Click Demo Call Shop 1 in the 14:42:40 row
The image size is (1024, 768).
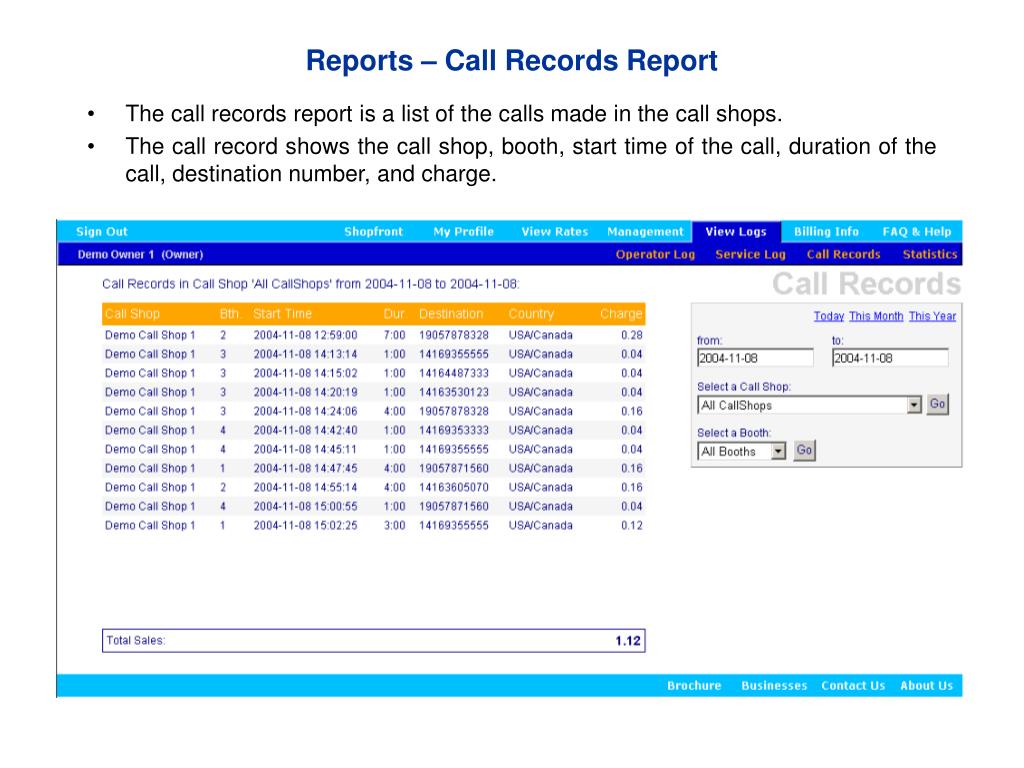(150, 430)
